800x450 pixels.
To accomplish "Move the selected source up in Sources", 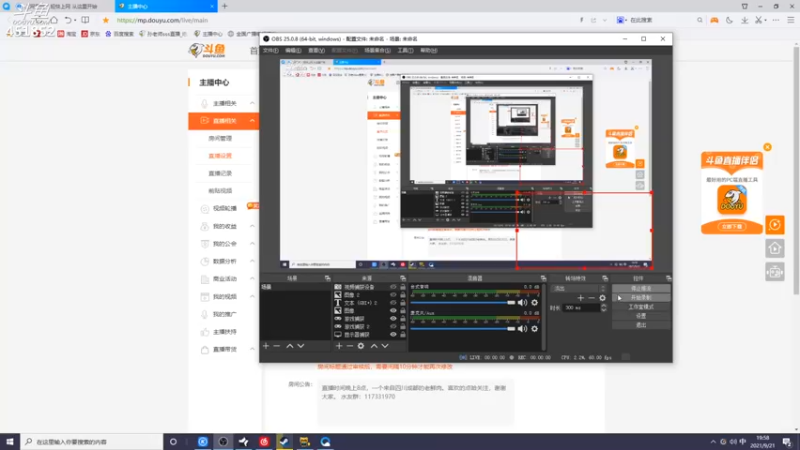I will coord(373,346).
